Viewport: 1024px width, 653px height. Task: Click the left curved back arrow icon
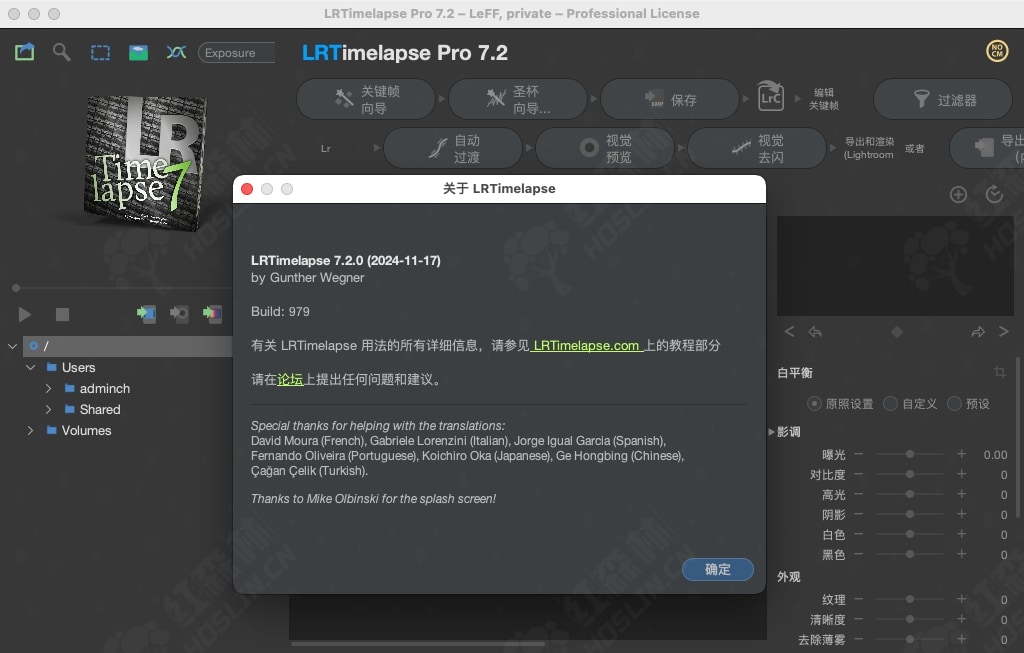(x=815, y=332)
